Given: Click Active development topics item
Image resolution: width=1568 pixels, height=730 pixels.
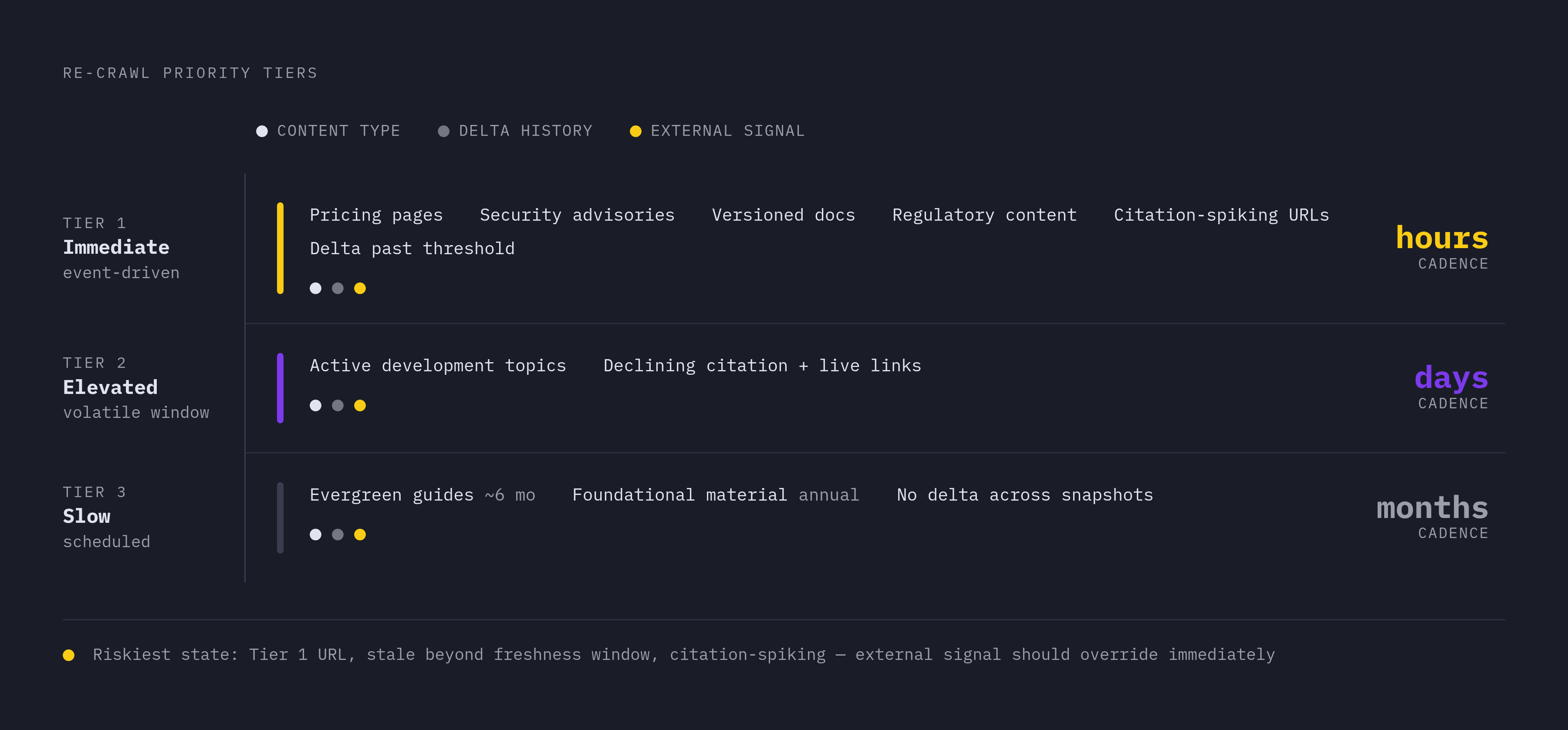Looking at the screenshot, I should pyautogui.click(x=438, y=366).
